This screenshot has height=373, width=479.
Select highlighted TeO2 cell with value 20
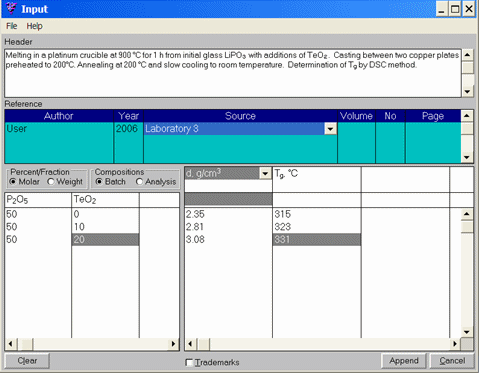point(105,239)
